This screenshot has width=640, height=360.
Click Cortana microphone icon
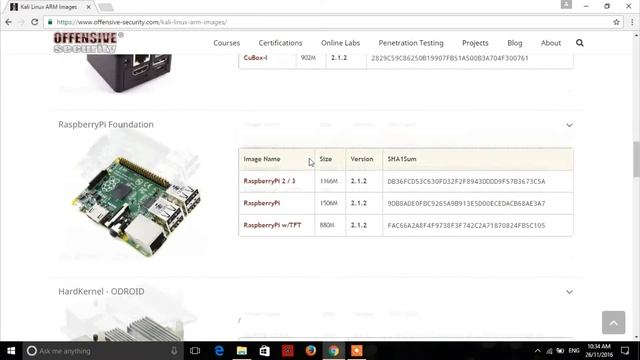[x=174, y=351]
